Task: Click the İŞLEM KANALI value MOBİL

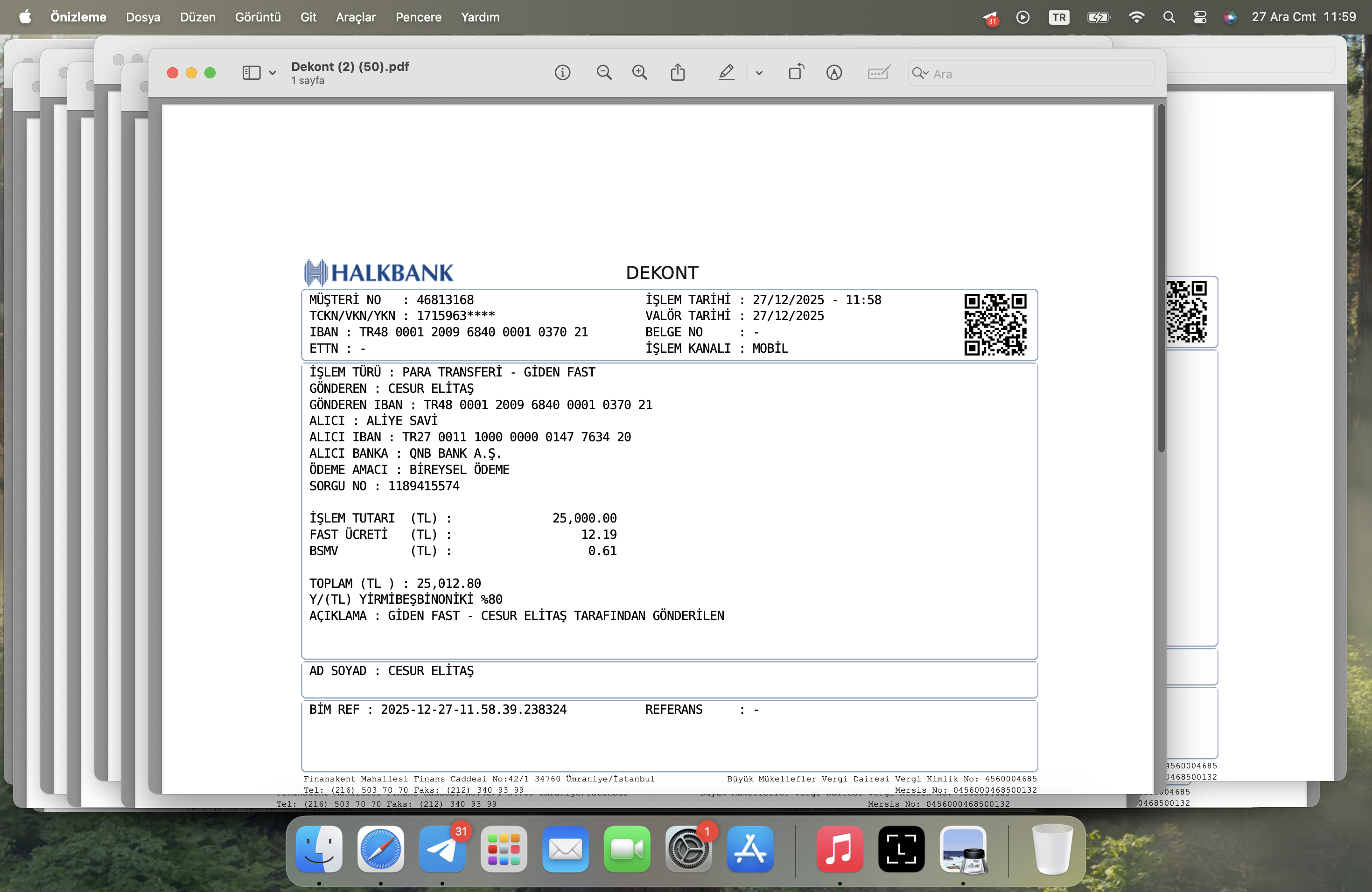Action: coord(770,348)
